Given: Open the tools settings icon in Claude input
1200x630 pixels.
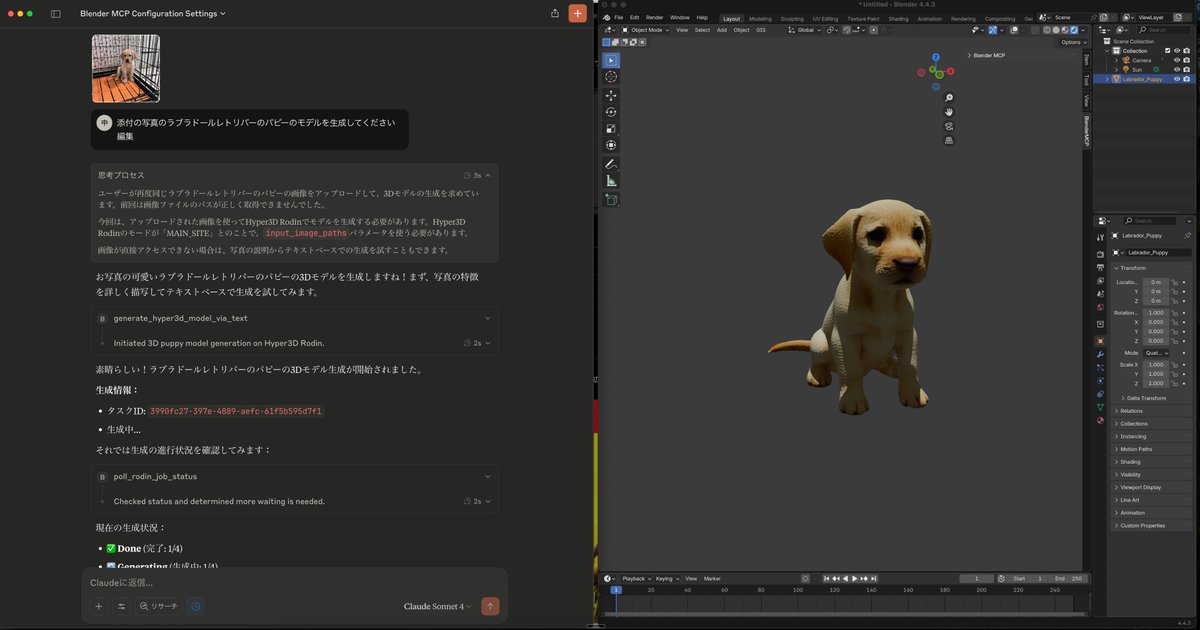Looking at the screenshot, I should pyautogui.click(x=121, y=606).
